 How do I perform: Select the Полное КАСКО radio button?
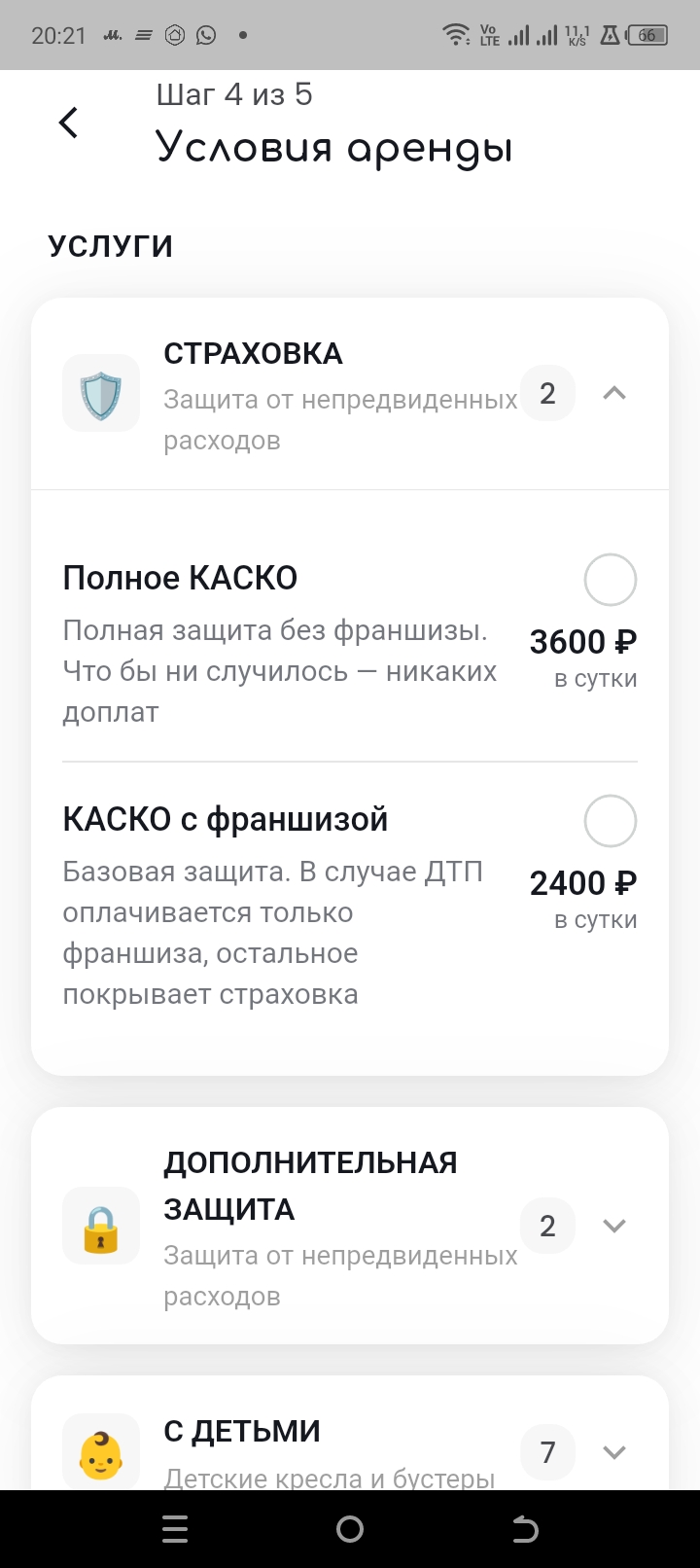click(x=610, y=580)
